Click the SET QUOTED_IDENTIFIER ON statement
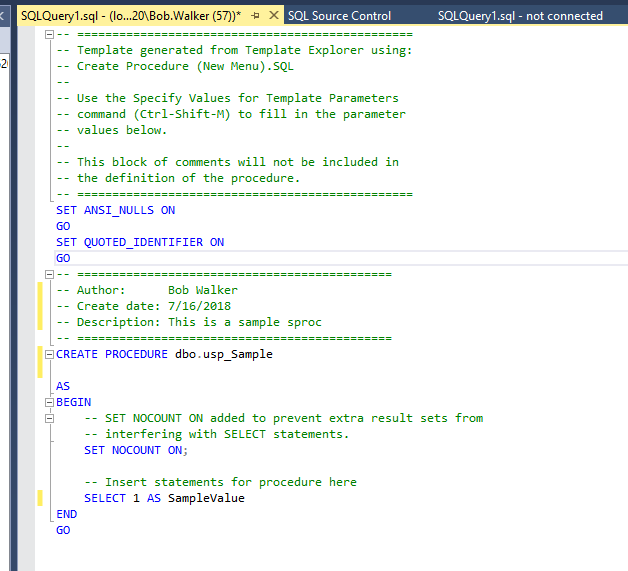The image size is (628, 571). pyautogui.click(x=140, y=242)
